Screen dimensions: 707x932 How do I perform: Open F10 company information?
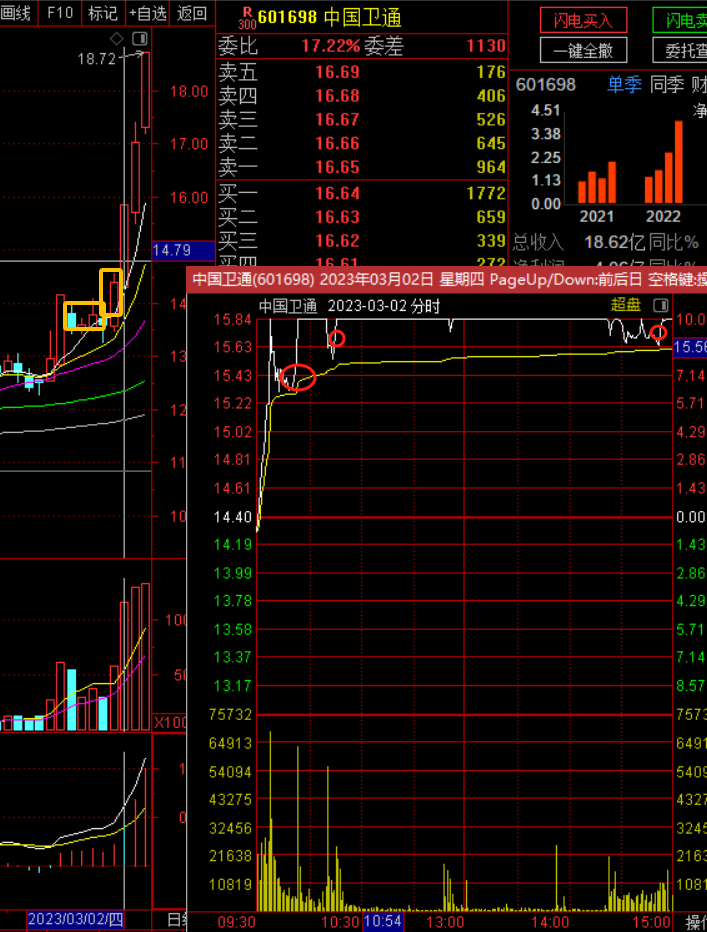(x=60, y=12)
